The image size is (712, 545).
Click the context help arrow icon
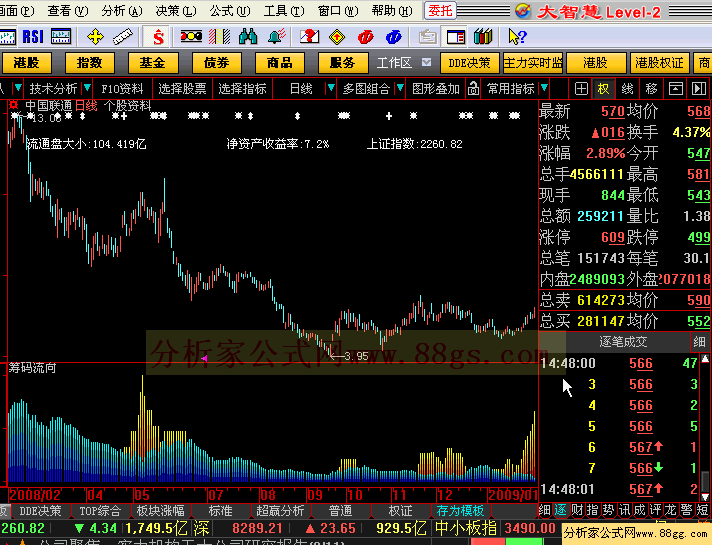click(517, 36)
